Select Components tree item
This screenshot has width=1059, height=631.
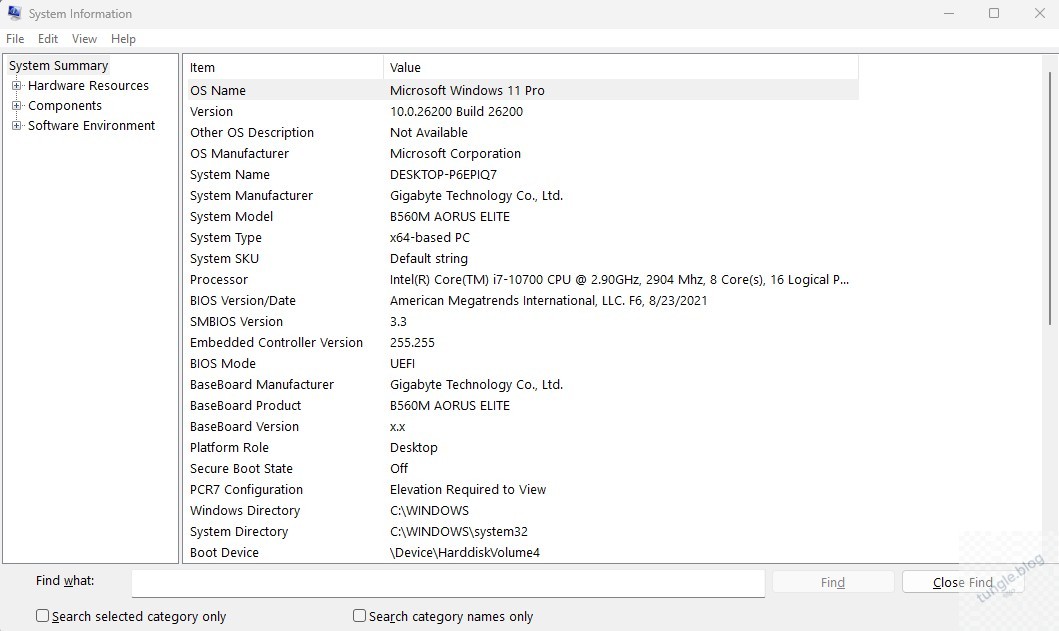pos(65,105)
